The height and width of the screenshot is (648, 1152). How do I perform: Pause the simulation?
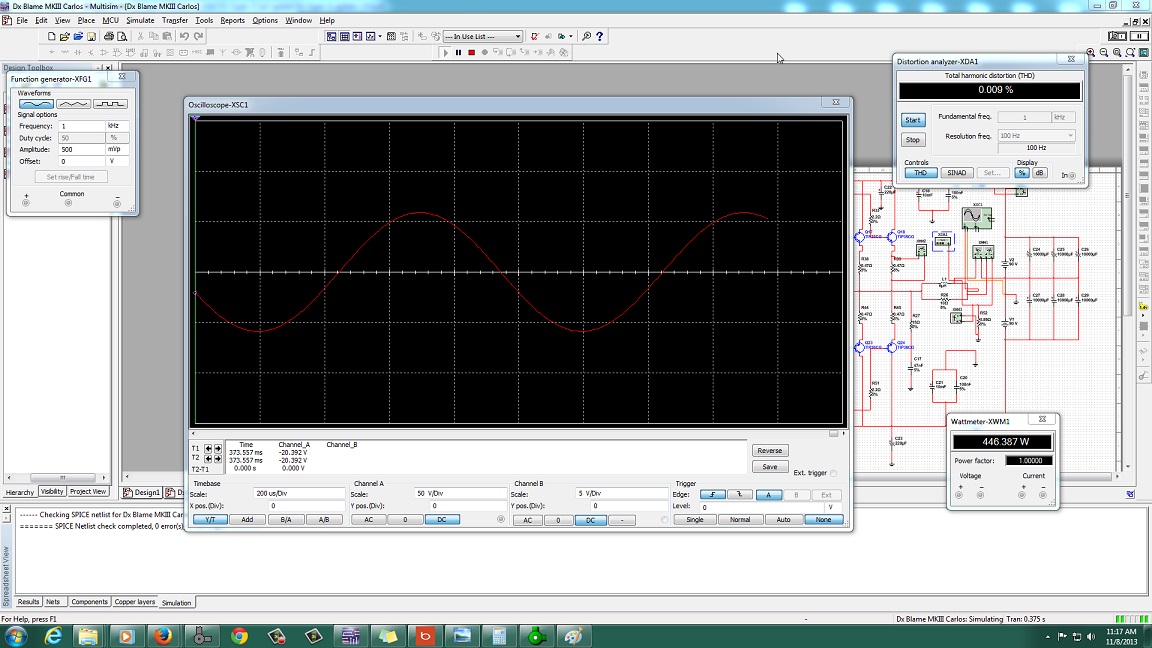[458, 52]
